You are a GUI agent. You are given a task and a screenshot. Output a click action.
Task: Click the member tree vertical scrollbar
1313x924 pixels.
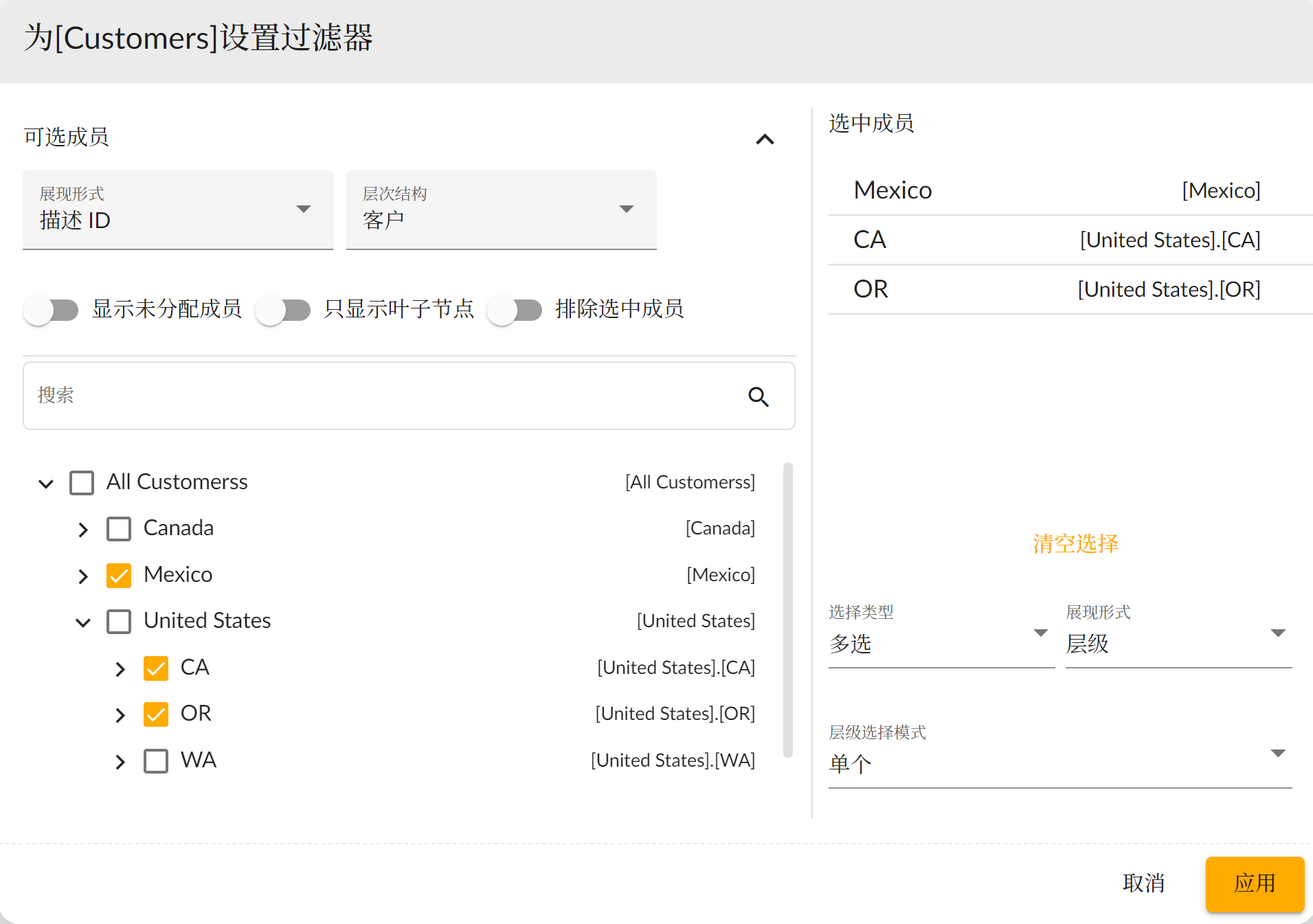point(788,610)
